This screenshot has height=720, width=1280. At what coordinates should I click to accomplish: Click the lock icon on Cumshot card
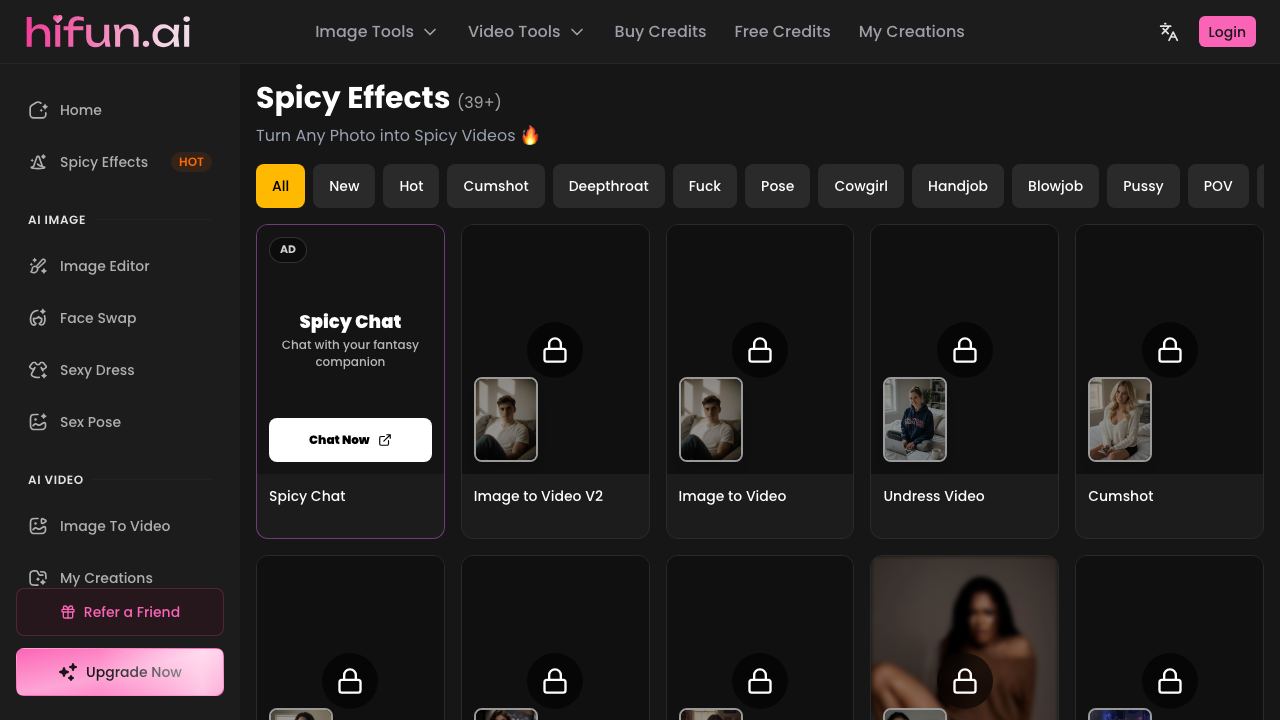pos(1169,350)
